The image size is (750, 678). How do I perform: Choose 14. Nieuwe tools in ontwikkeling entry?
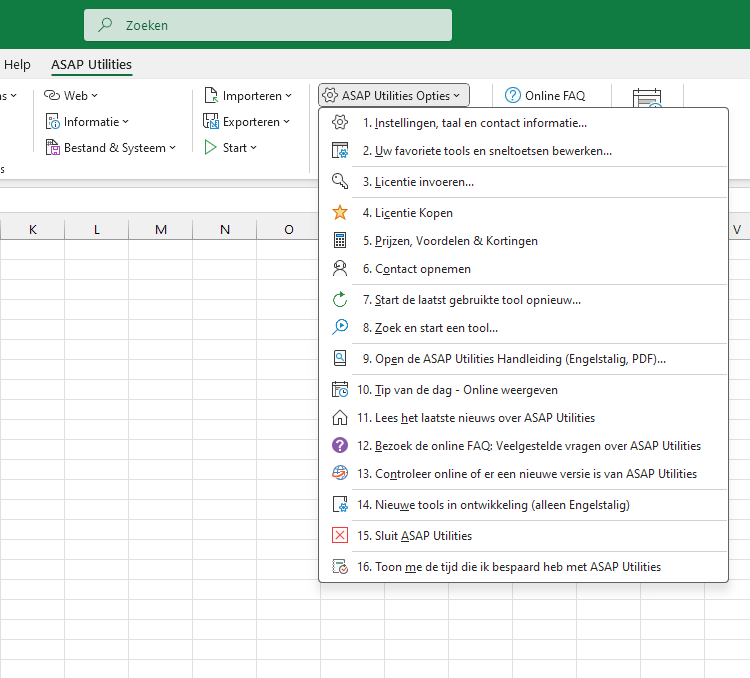[x=523, y=504]
